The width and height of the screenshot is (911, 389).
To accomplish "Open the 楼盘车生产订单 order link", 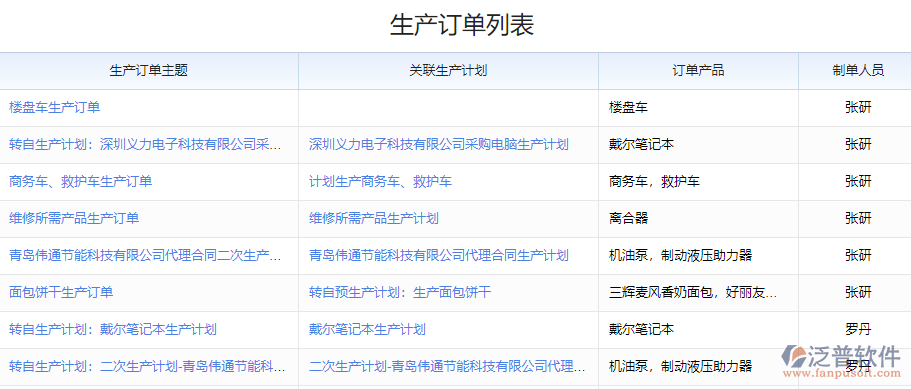I will [55, 107].
